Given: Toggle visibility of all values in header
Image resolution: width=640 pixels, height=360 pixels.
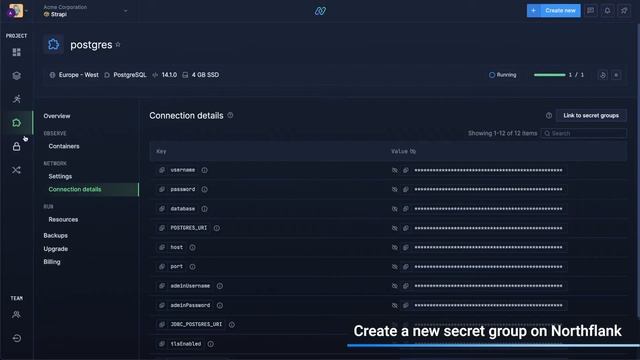Looking at the screenshot, I should point(413,151).
